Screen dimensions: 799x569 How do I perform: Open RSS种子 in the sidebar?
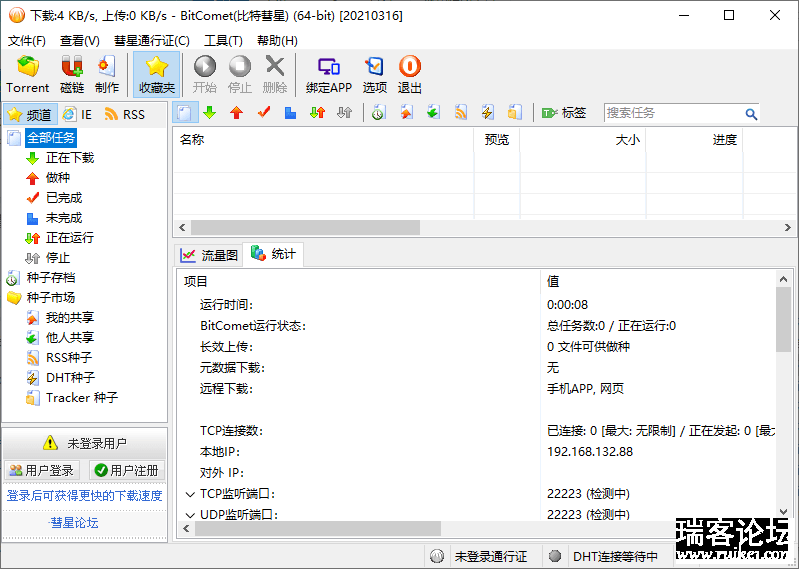coord(69,358)
